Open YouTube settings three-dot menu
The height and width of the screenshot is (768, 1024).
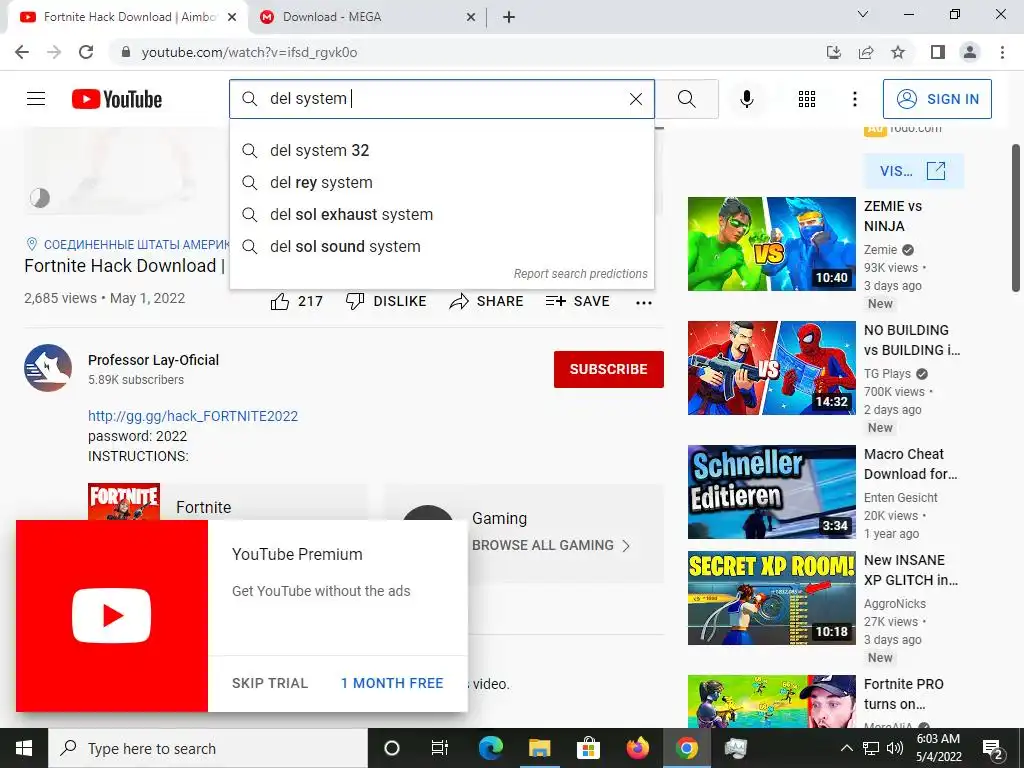point(855,99)
